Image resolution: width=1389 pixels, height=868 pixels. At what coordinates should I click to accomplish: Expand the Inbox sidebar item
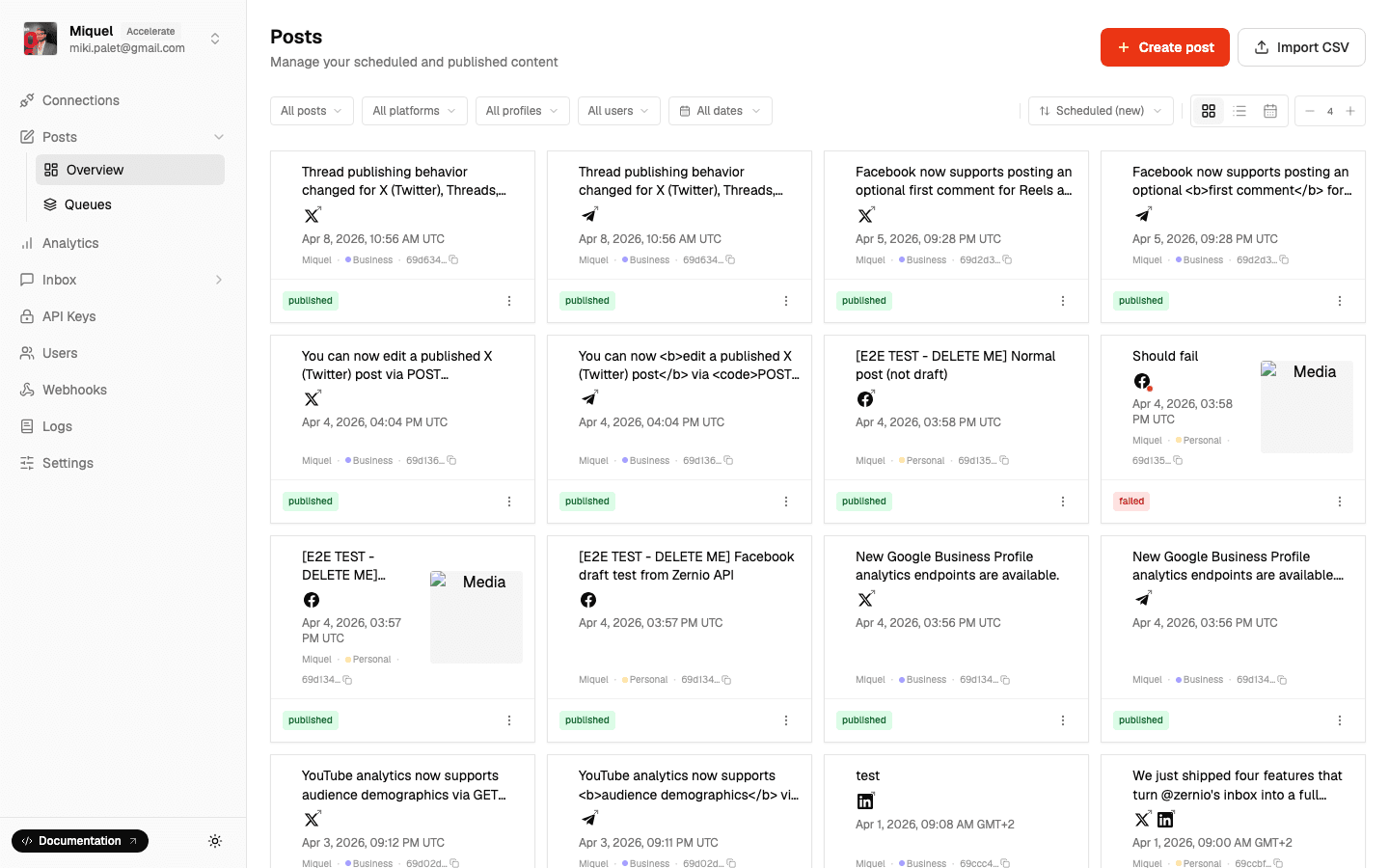219,280
